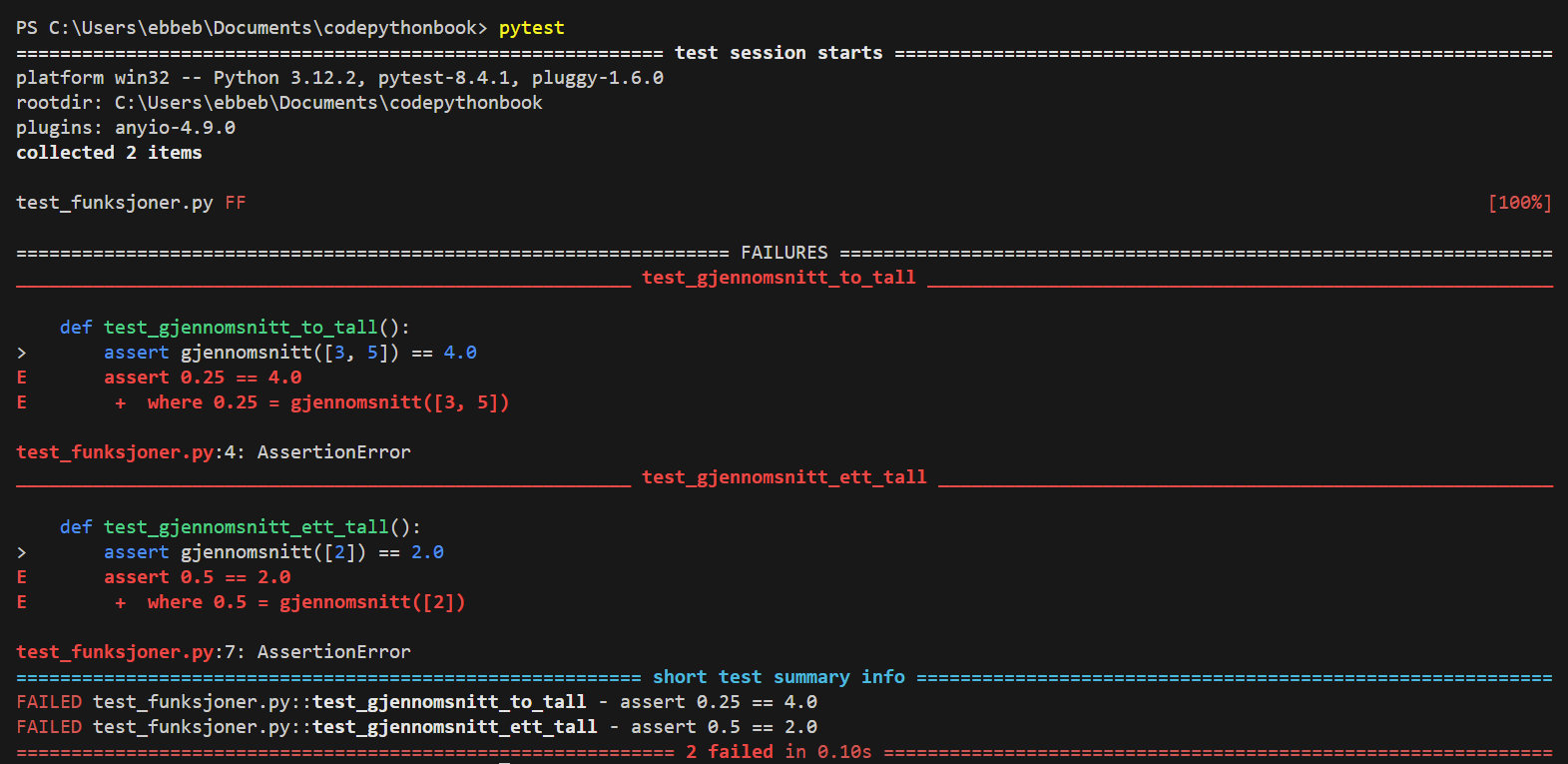Open the test_funksjoner.py:4 file link

tap(126, 452)
